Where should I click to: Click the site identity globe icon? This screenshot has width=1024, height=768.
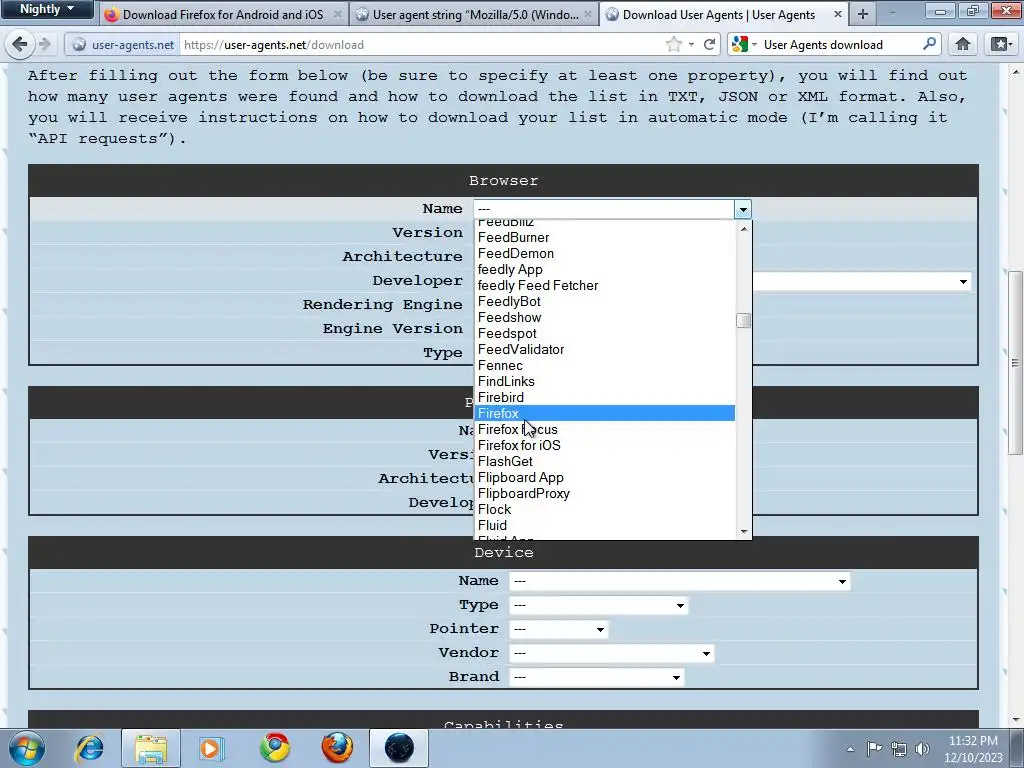click(x=79, y=44)
